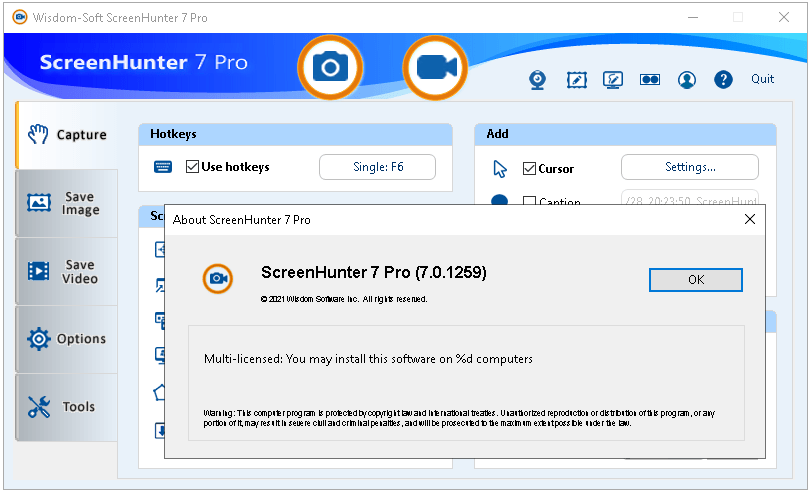Image resolution: width=810 pixels, height=492 pixels.
Task: Click the Multi-licensed installation notice text
Action: click(x=368, y=359)
